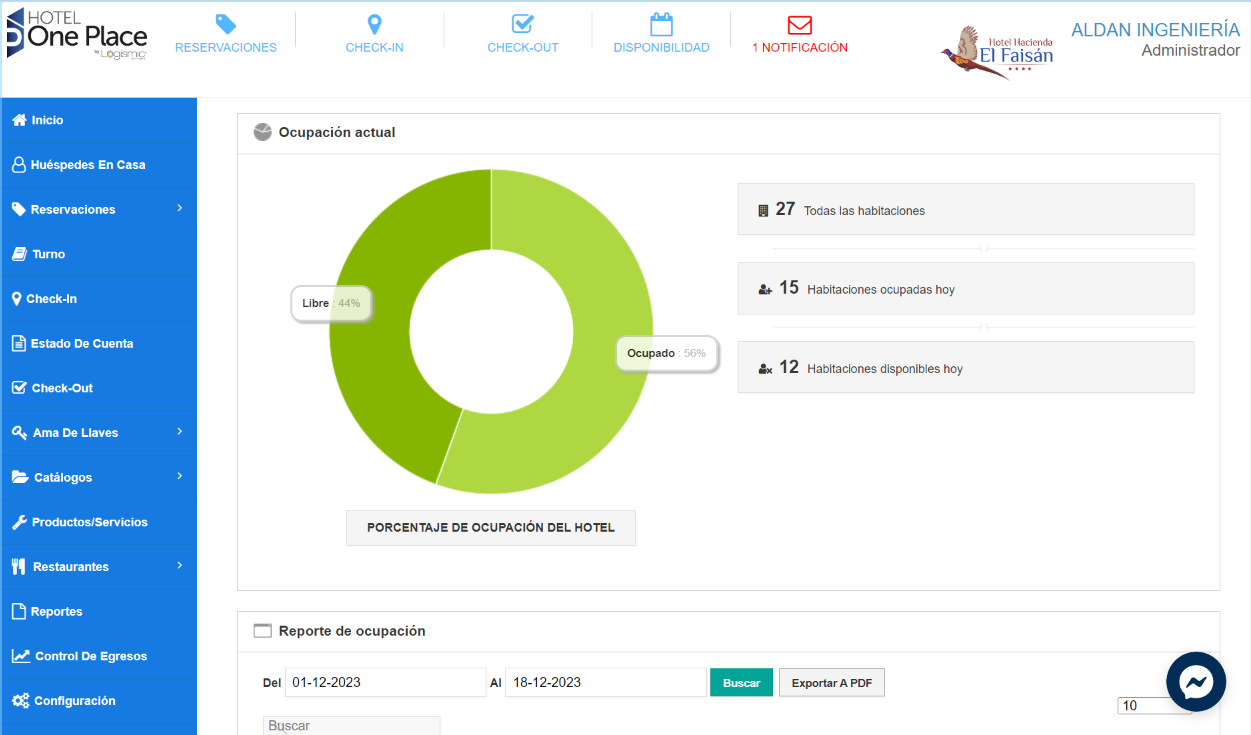This screenshot has height=735, width=1251.
Task: Click the Del start date field
Action: pyautogui.click(x=385, y=682)
